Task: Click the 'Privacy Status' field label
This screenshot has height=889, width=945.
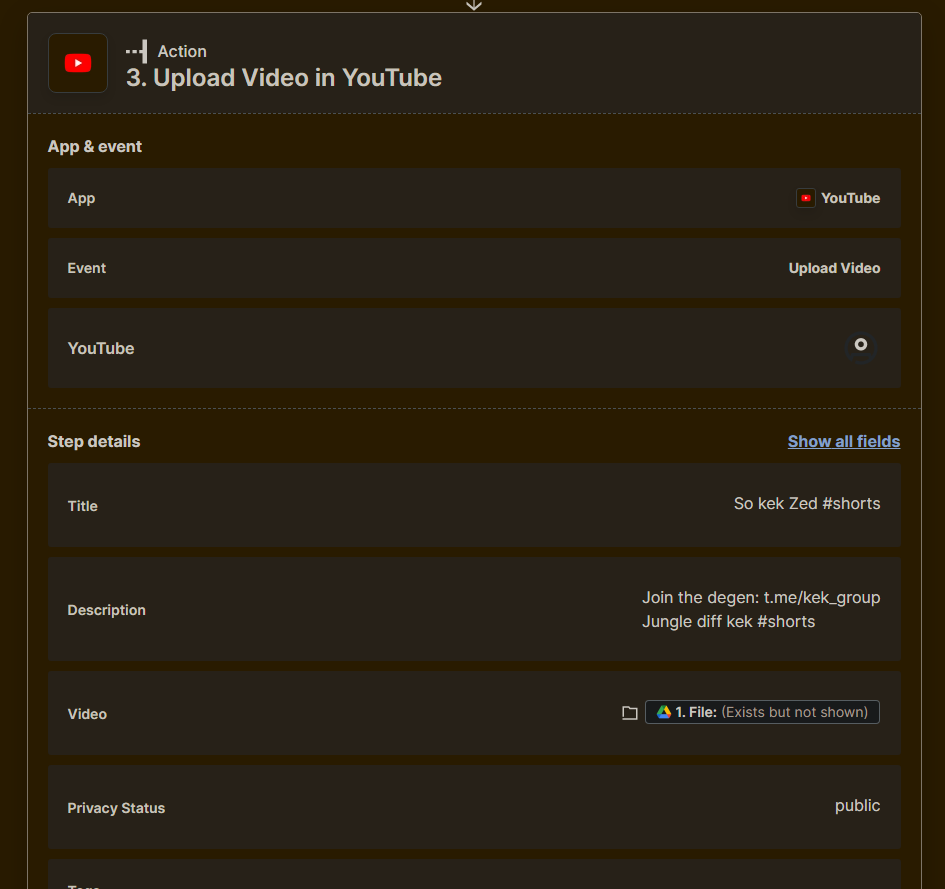Action: click(116, 808)
